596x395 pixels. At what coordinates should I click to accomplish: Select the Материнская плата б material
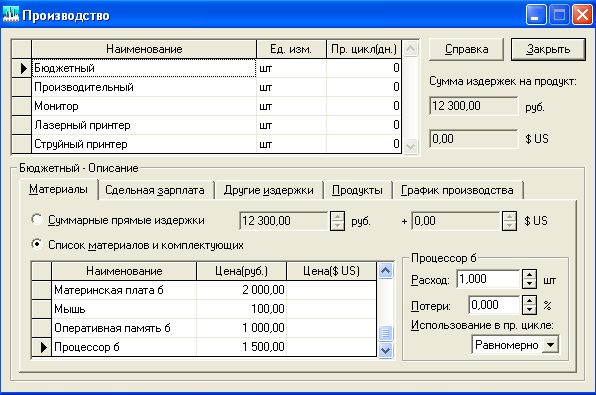click(204, 290)
